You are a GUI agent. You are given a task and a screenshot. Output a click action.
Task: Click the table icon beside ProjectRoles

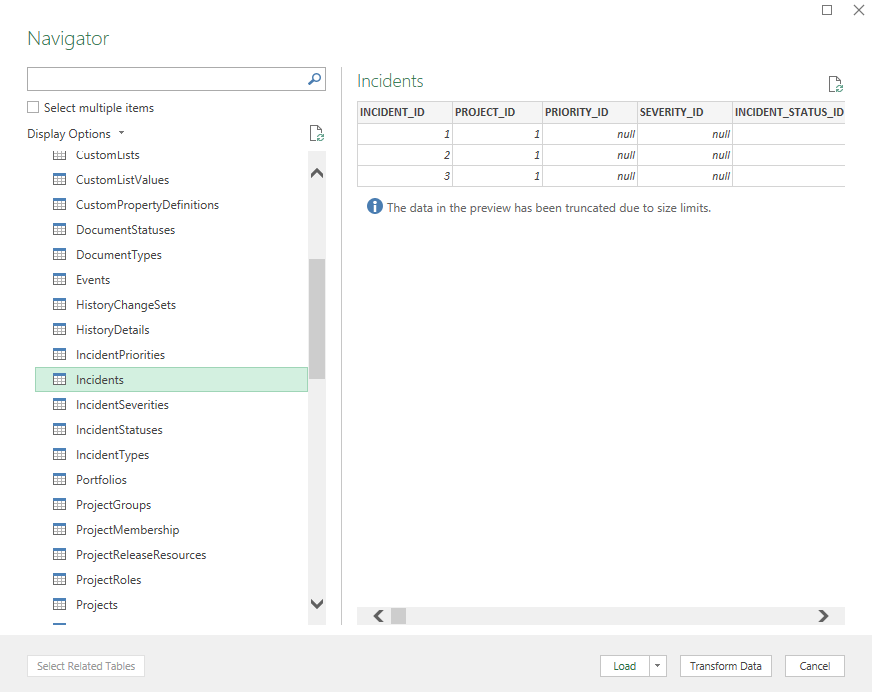59,580
